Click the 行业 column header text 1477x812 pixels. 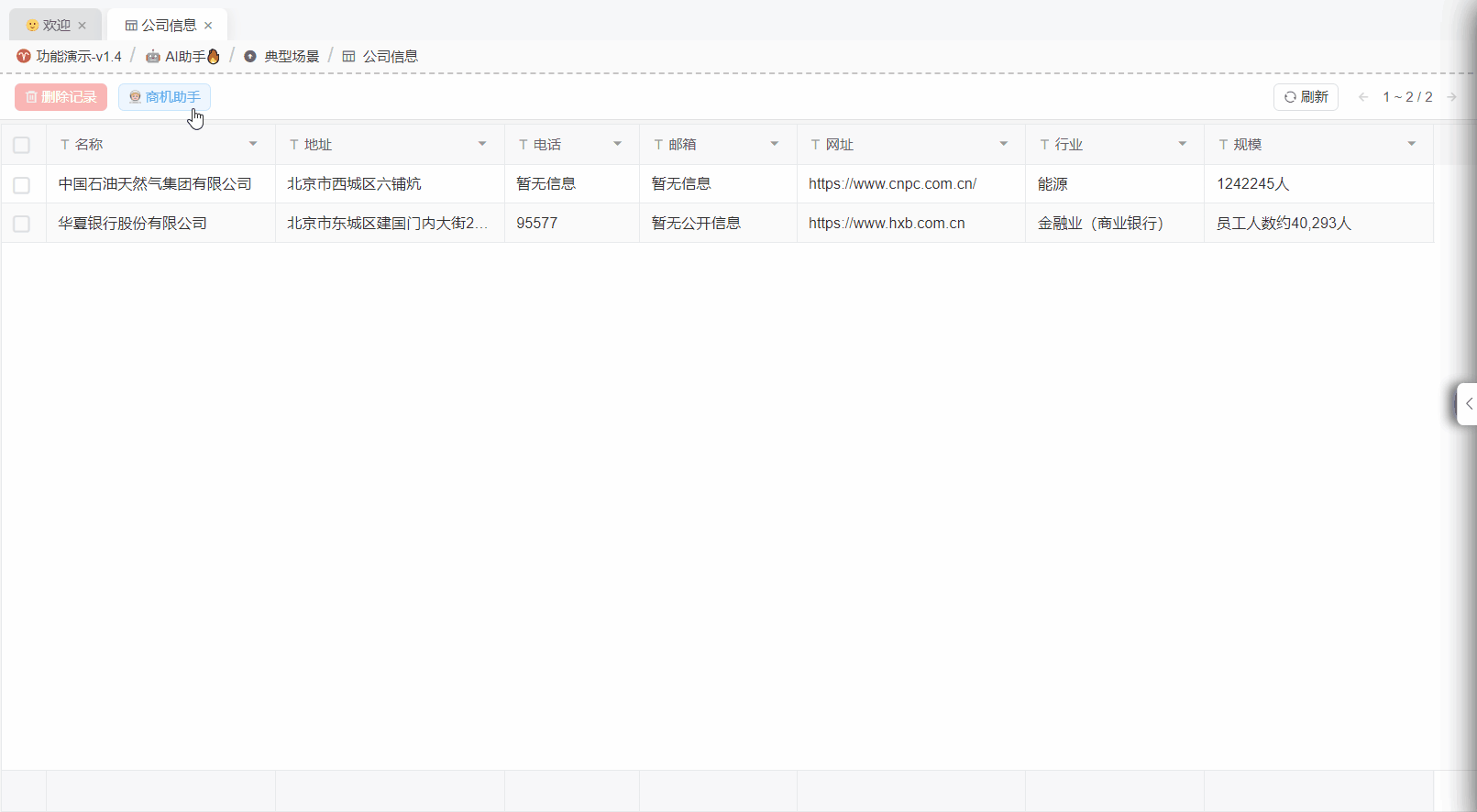click(1069, 145)
